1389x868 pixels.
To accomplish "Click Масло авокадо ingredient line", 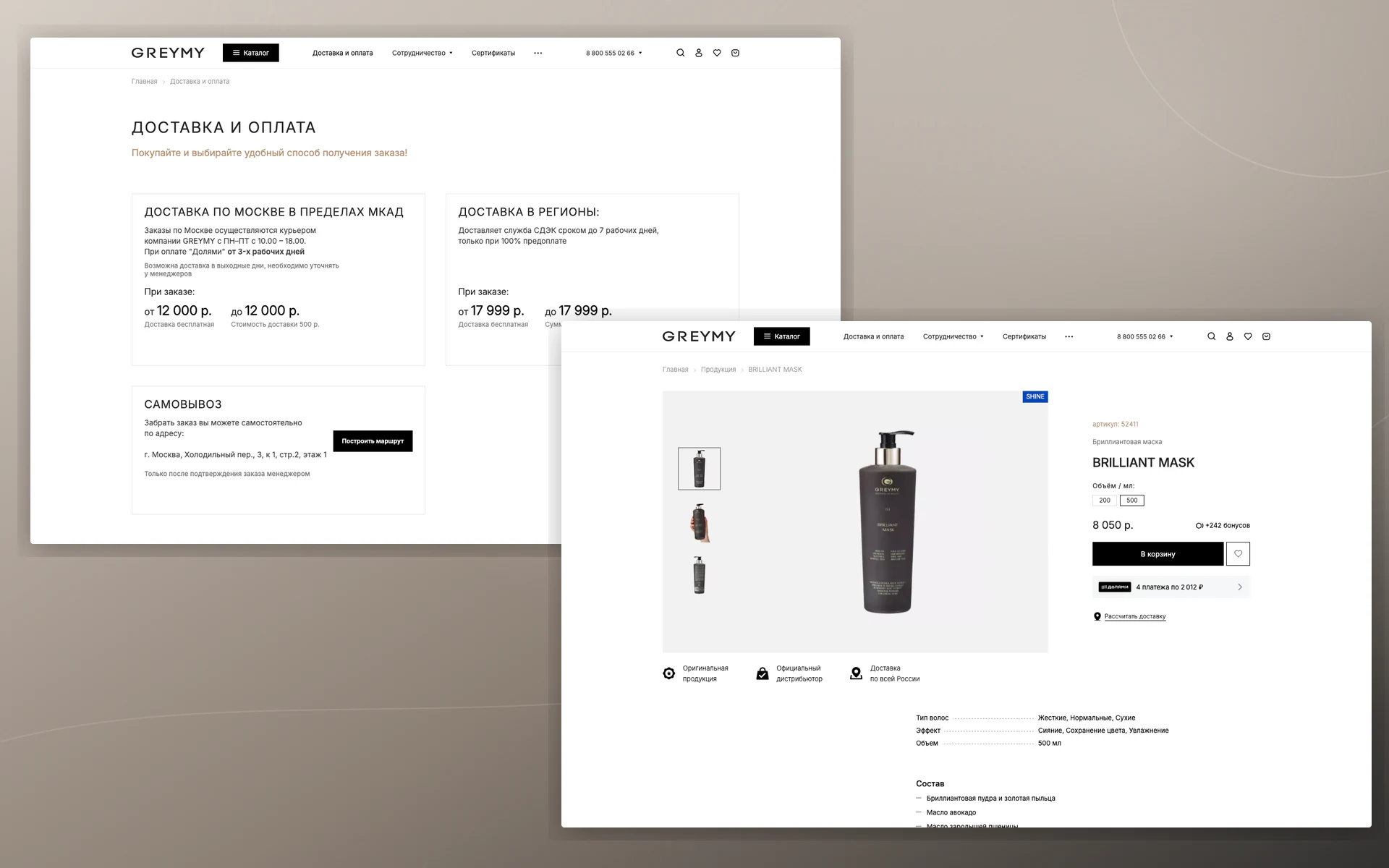I will (951, 813).
